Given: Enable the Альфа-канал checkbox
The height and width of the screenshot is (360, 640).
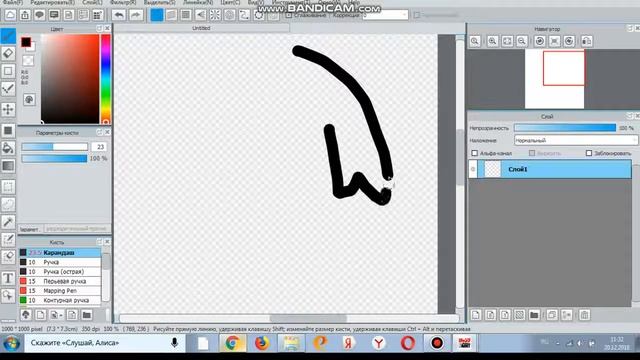Looking at the screenshot, I should tap(474, 153).
